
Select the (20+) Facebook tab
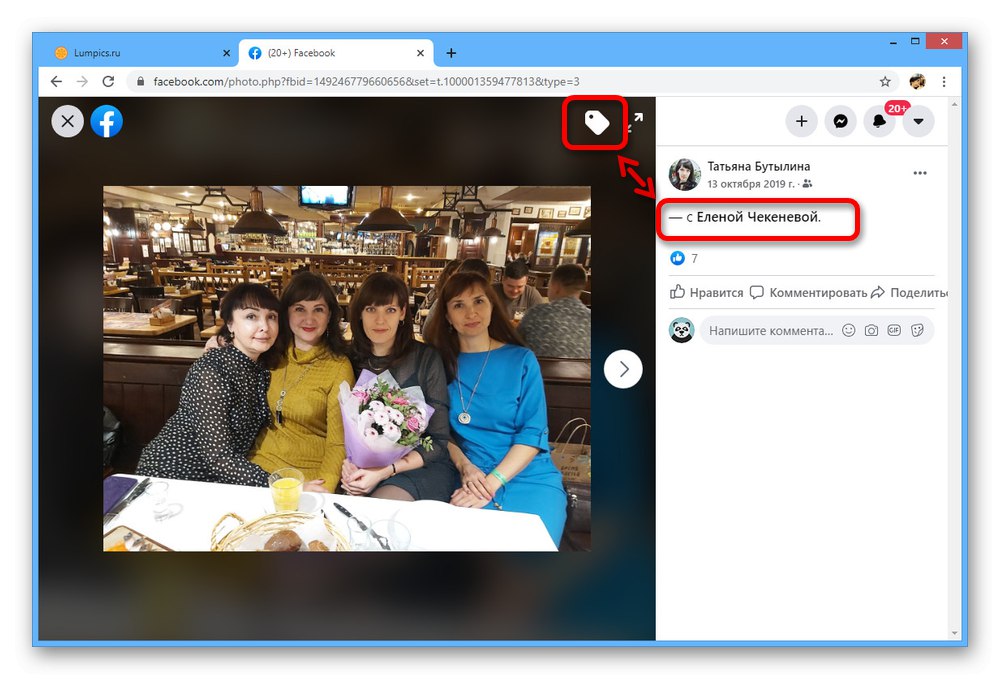[335, 53]
